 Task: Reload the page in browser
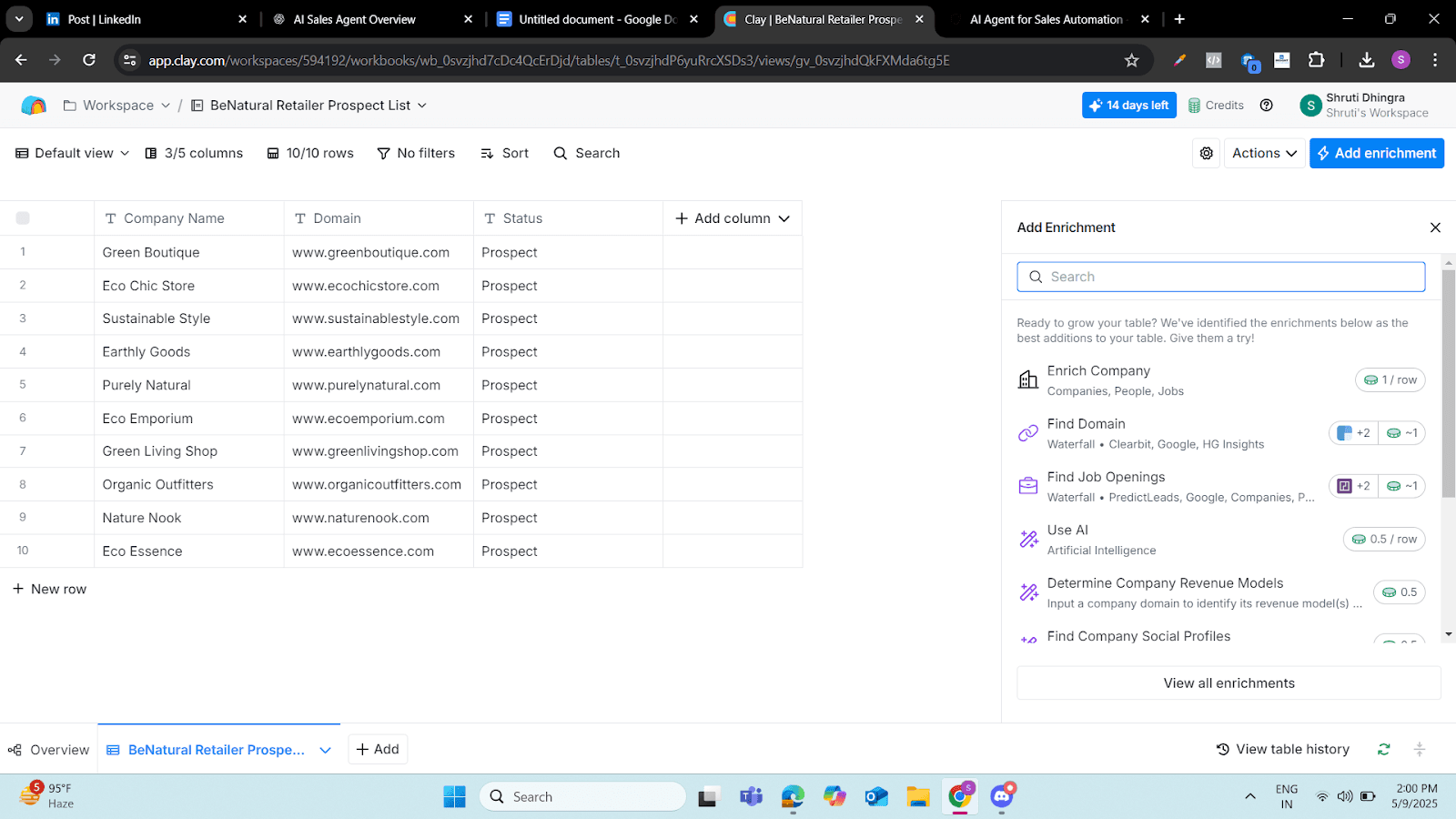point(89,60)
